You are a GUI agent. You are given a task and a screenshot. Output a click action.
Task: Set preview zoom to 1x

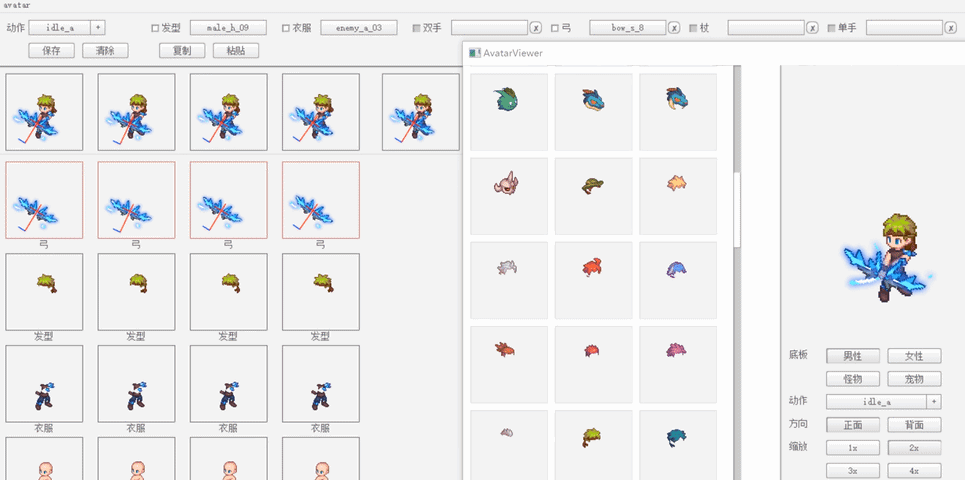[852, 448]
